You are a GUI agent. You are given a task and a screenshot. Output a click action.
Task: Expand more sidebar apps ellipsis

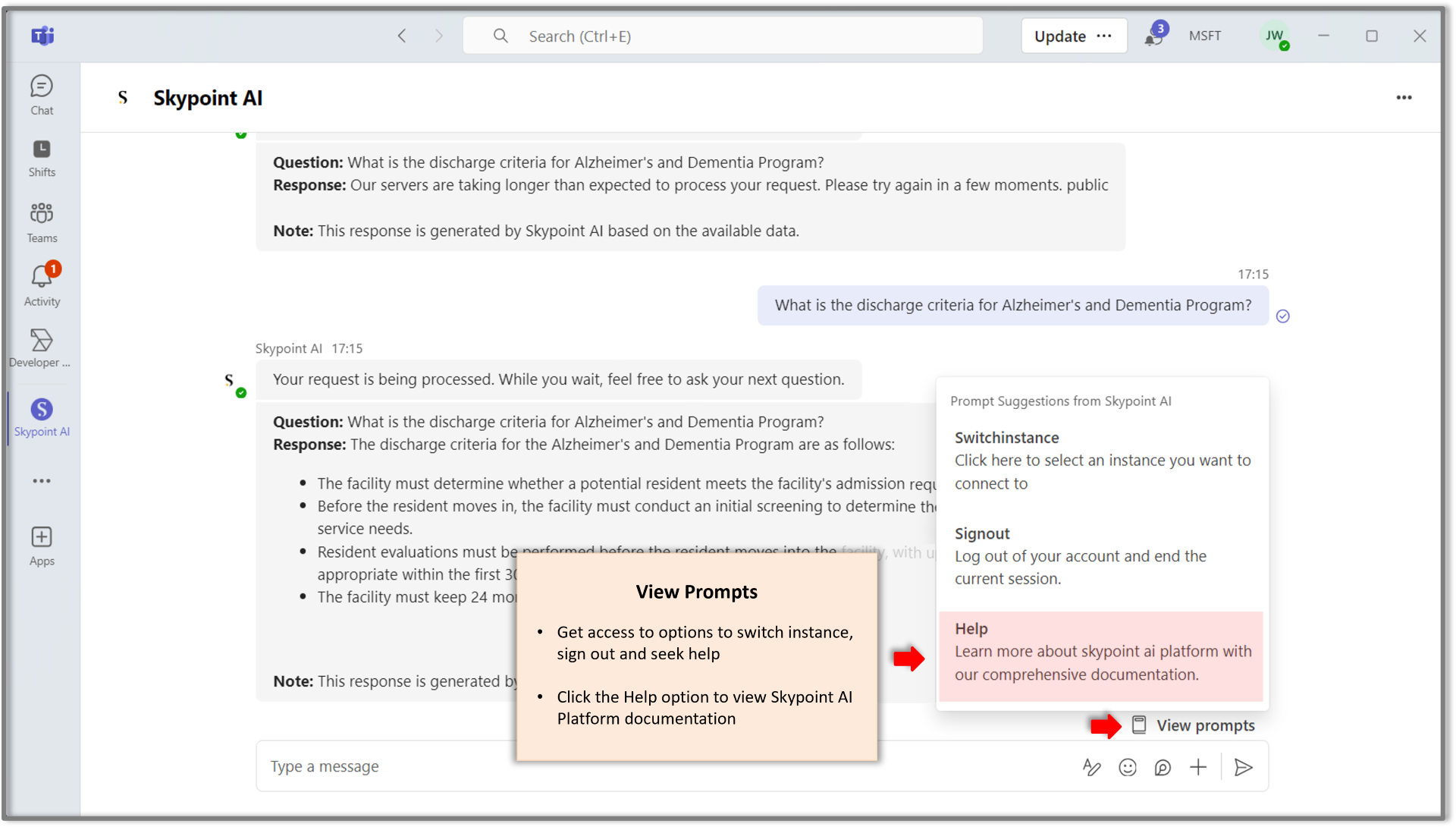(x=42, y=481)
